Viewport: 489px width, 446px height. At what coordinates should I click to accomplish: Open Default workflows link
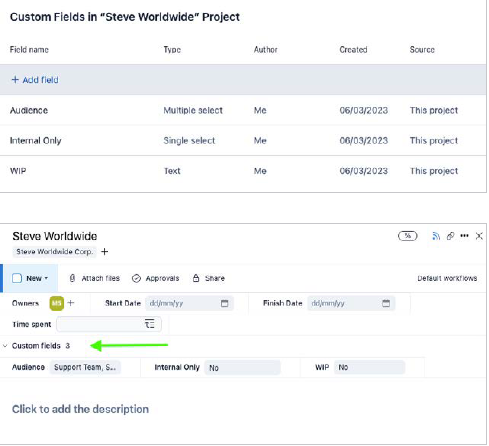pos(447,278)
